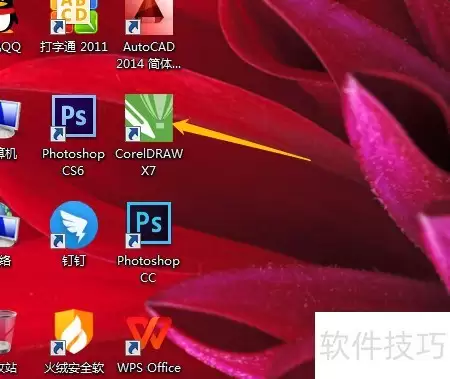
Task: Click the "WPS Office" label text
Action: [149, 368]
